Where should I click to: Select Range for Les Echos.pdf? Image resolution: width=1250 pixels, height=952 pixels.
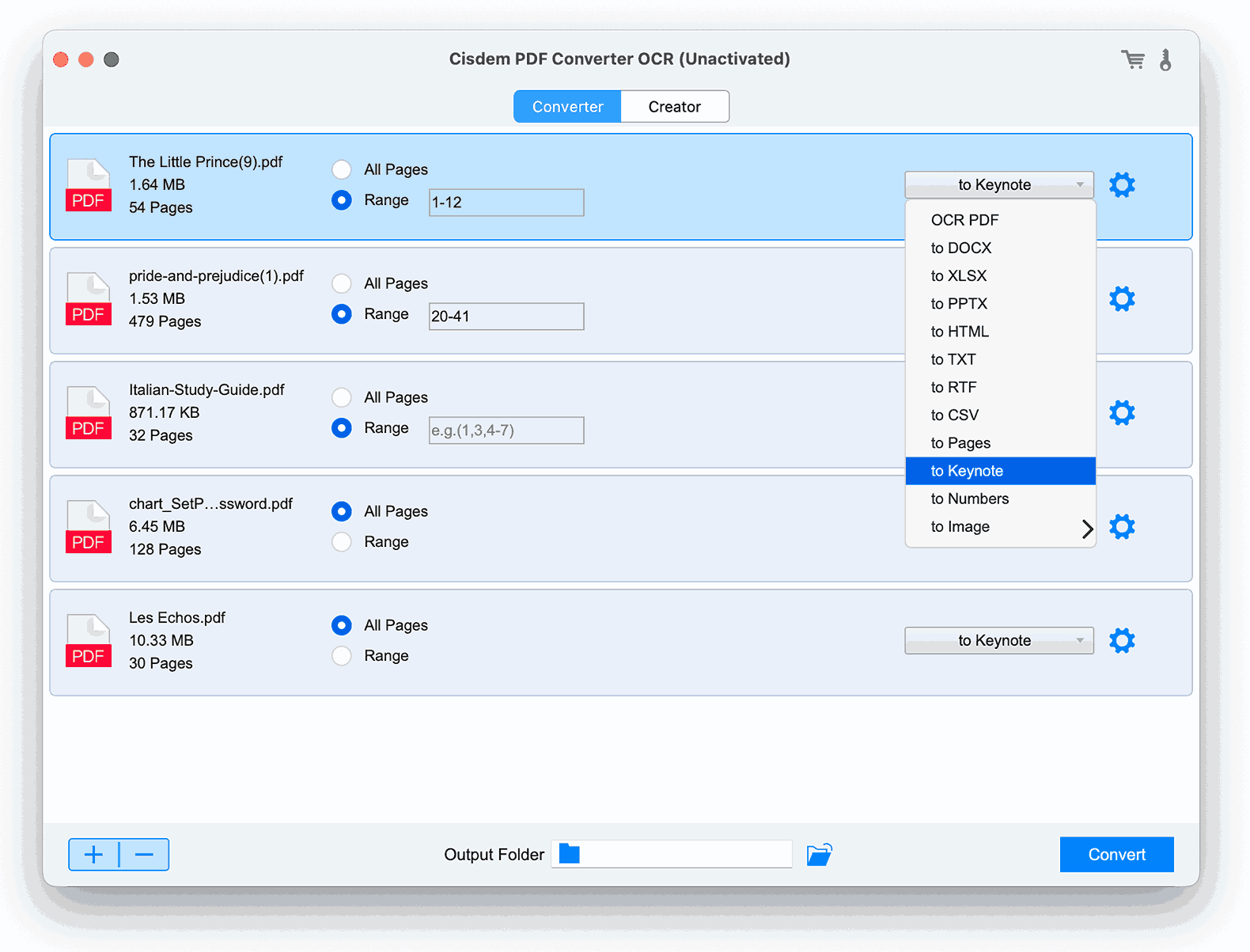point(342,656)
